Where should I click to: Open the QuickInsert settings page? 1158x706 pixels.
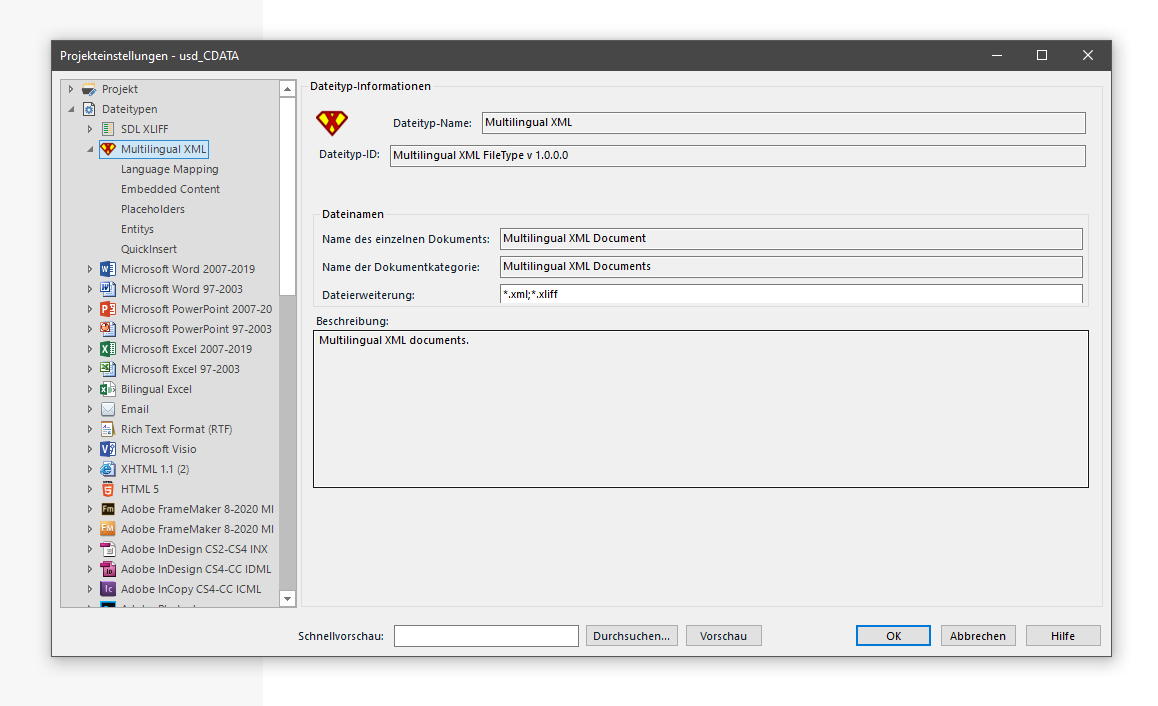149,249
